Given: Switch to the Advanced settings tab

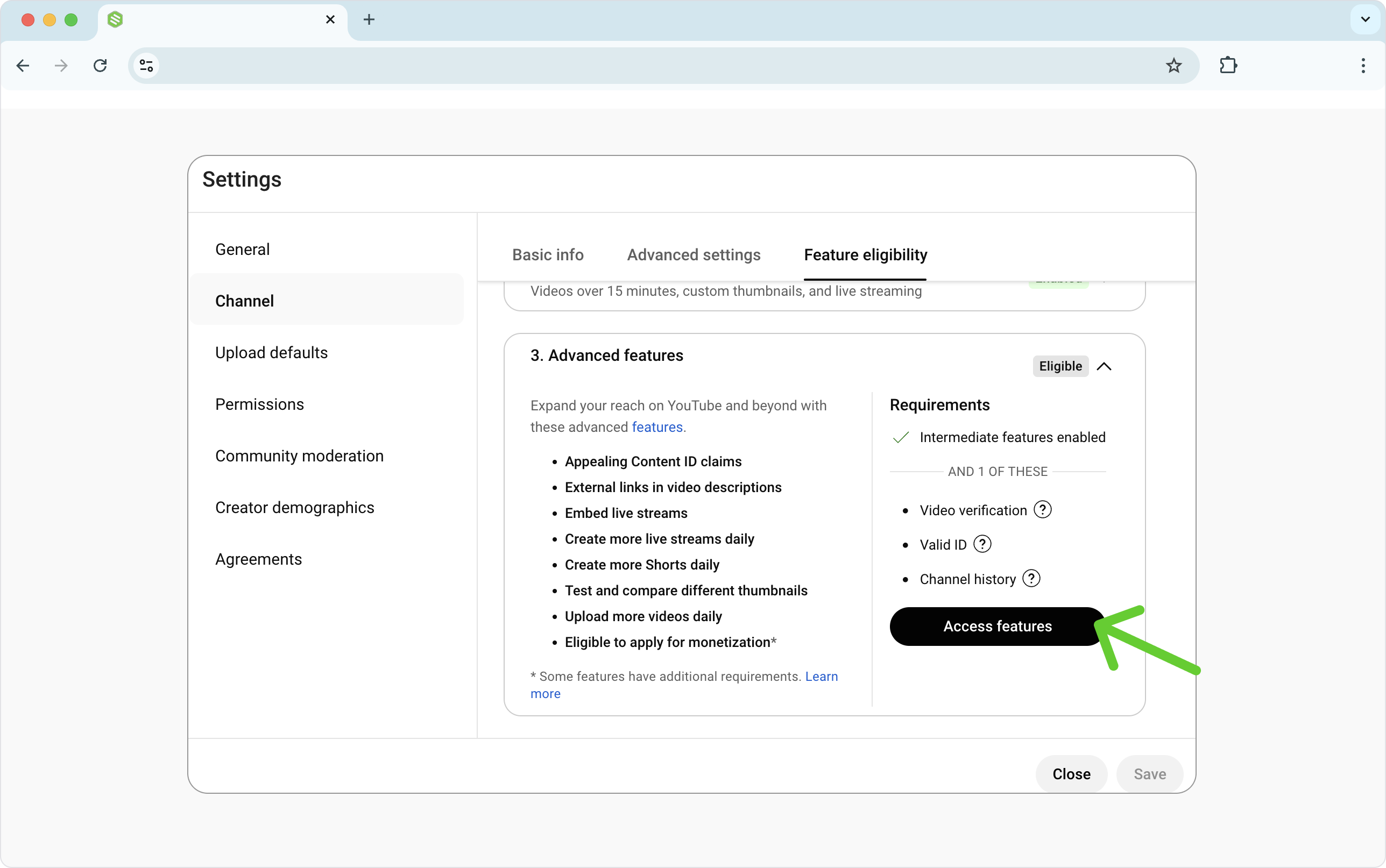Looking at the screenshot, I should [x=694, y=255].
